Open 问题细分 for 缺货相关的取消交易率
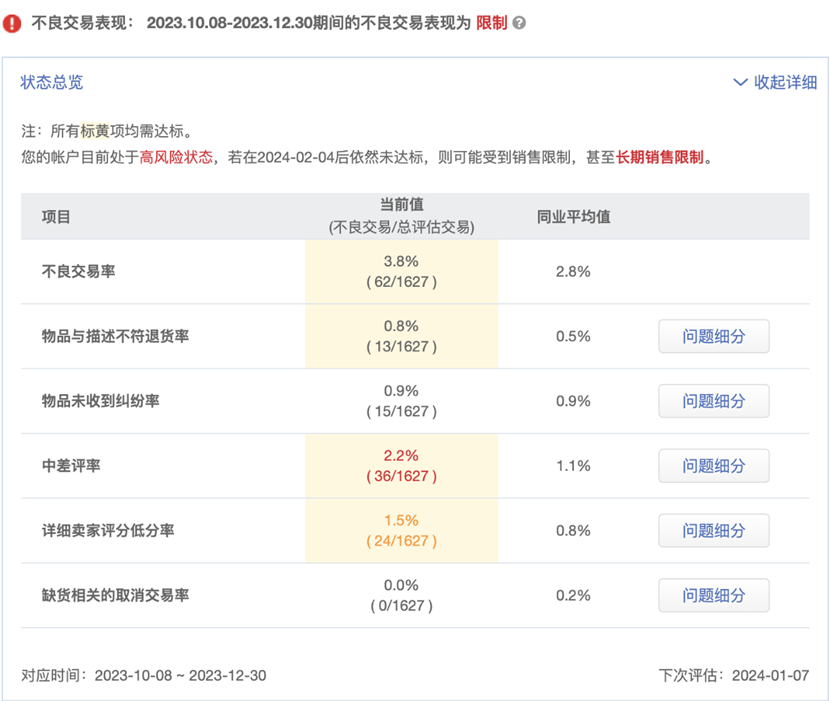The width and height of the screenshot is (830, 701). (x=713, y=595)
